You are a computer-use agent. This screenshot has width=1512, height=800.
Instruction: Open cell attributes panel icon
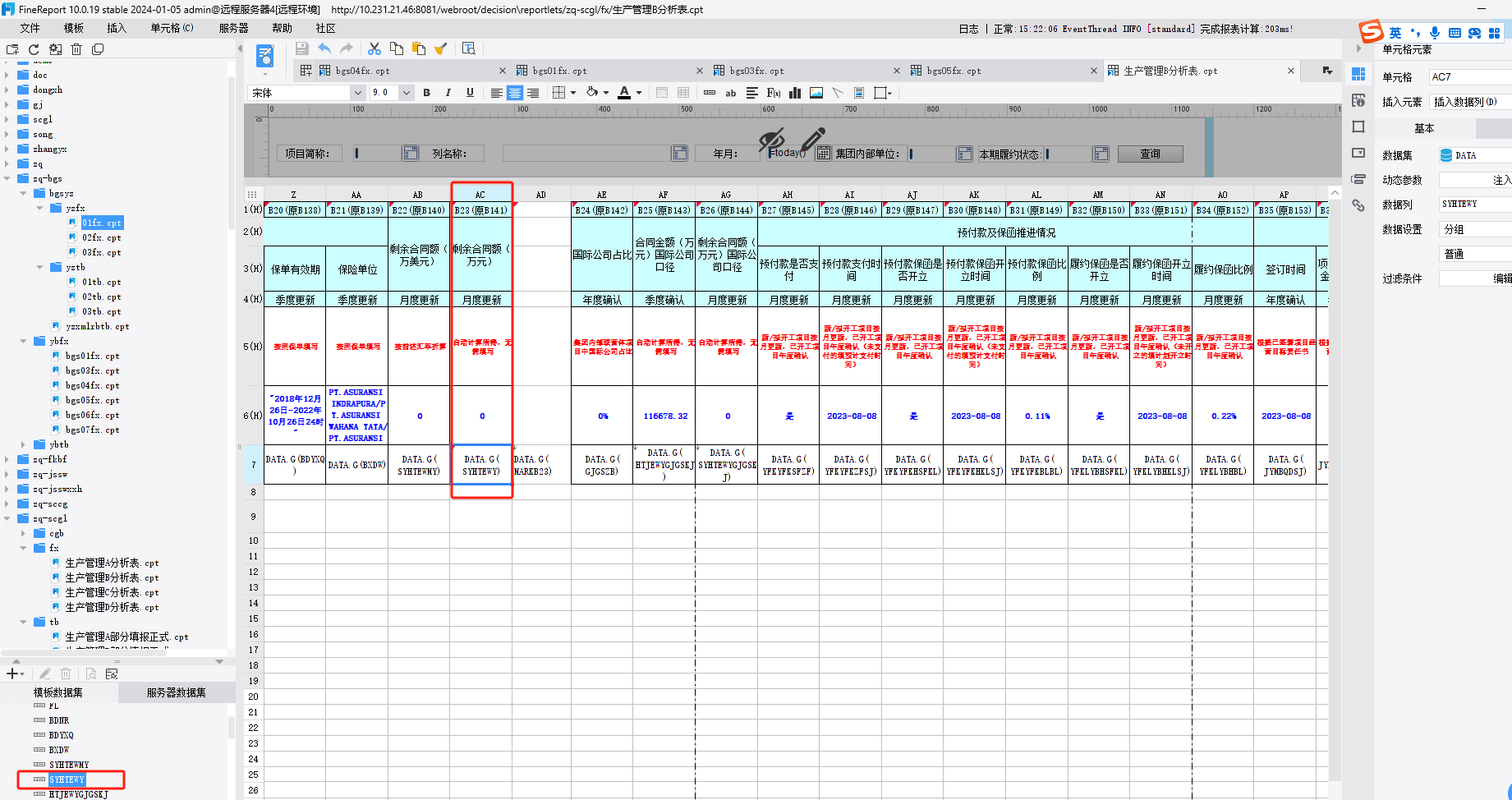[x=1358, y=100]
